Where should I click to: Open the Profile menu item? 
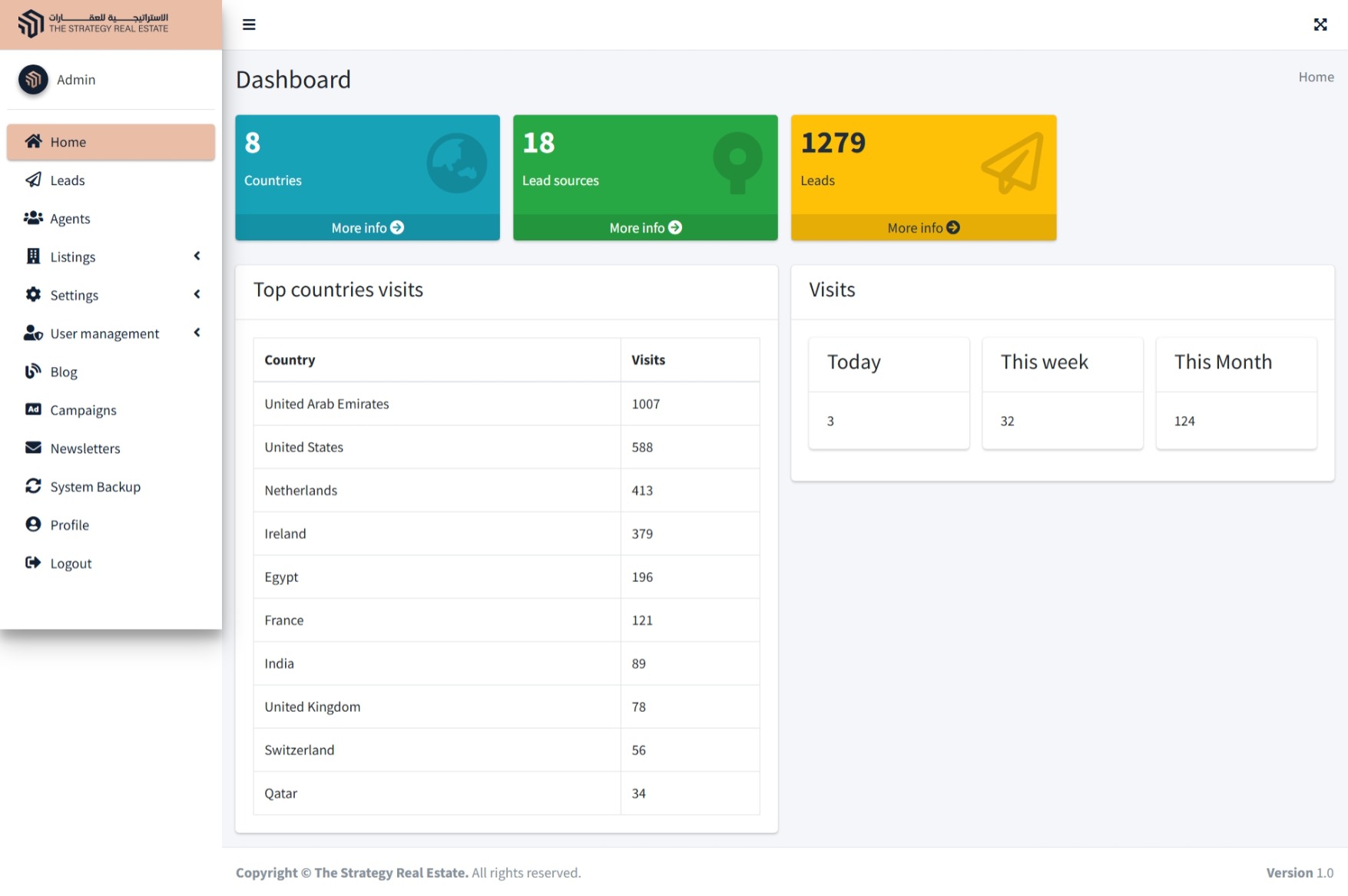point(69,525)
